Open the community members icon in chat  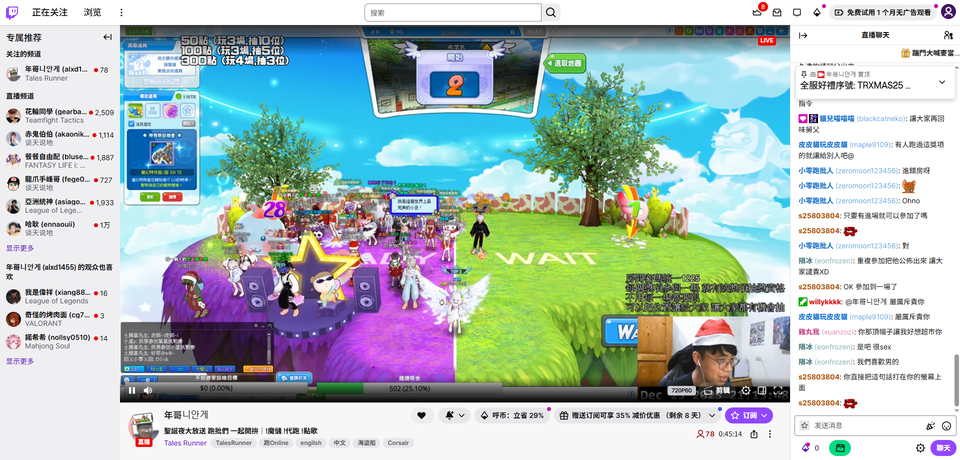(x=947, y=35)
